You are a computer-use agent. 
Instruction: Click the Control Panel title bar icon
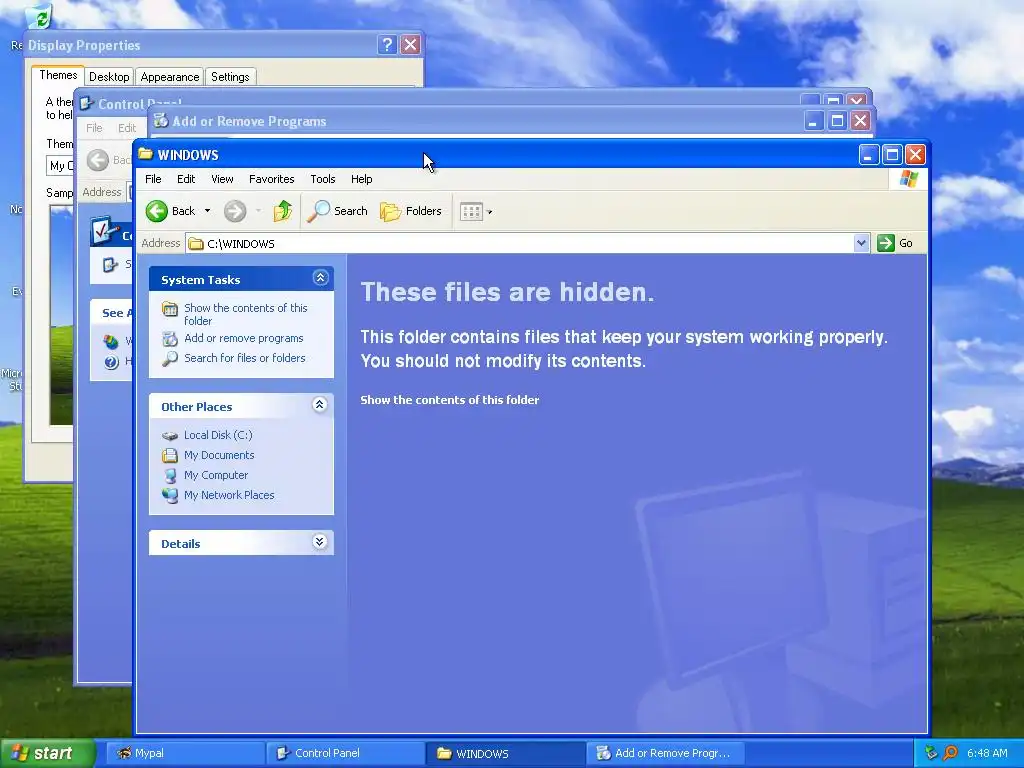[x=86, y=103]
